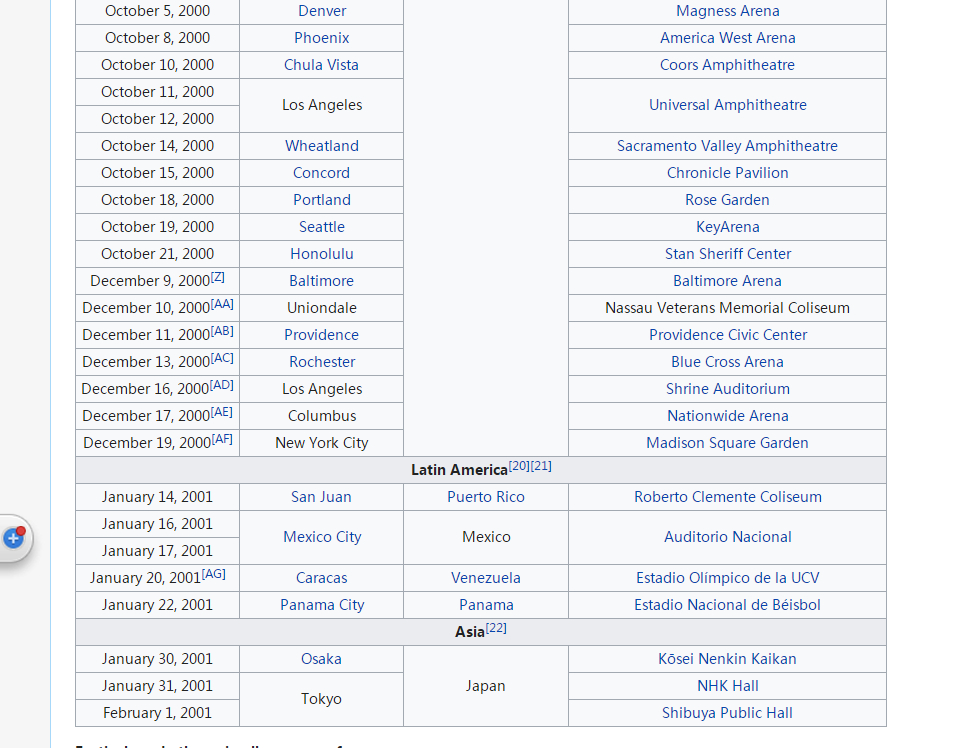This screenshot has width=963, height=748.
Task: Open the Kōsei Nenkin Kaikan link
Action: coord(727,660)
